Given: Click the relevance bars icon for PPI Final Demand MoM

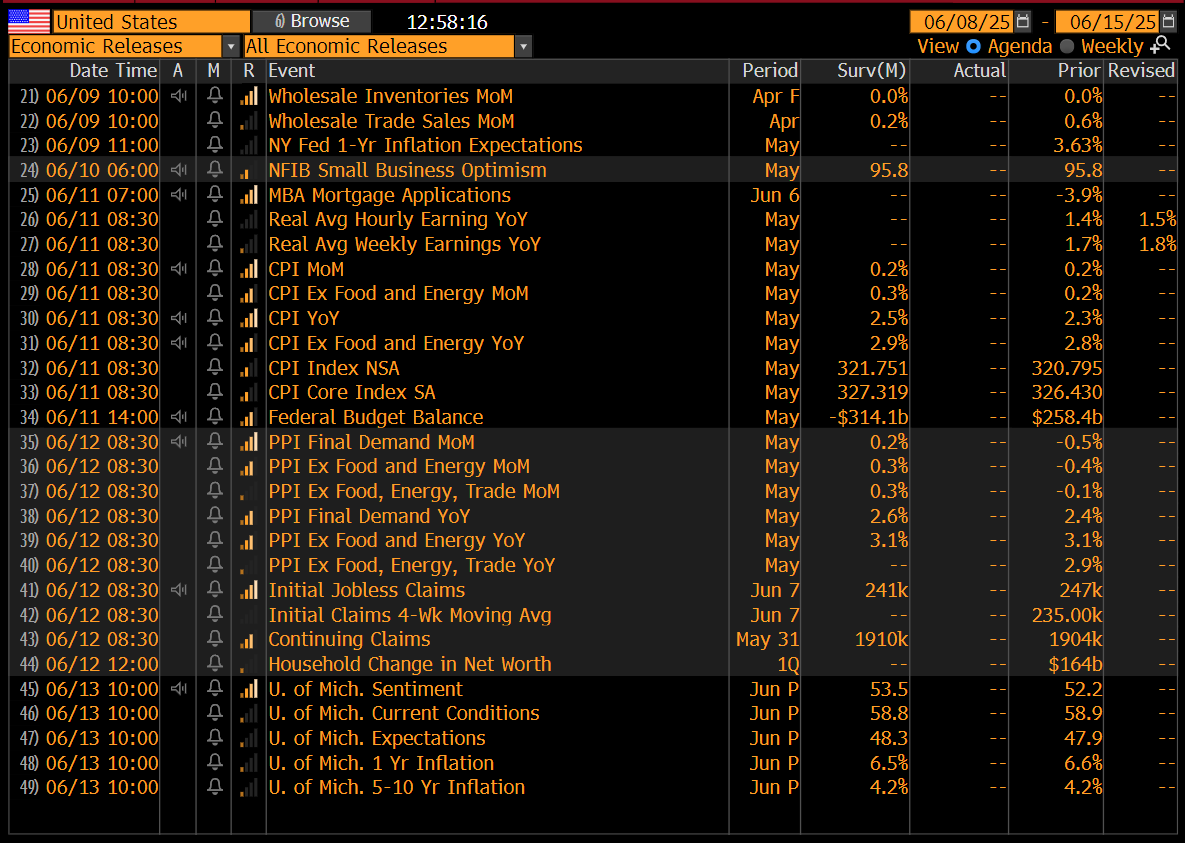Looking at the screenshot, I should tap(249, 442).
